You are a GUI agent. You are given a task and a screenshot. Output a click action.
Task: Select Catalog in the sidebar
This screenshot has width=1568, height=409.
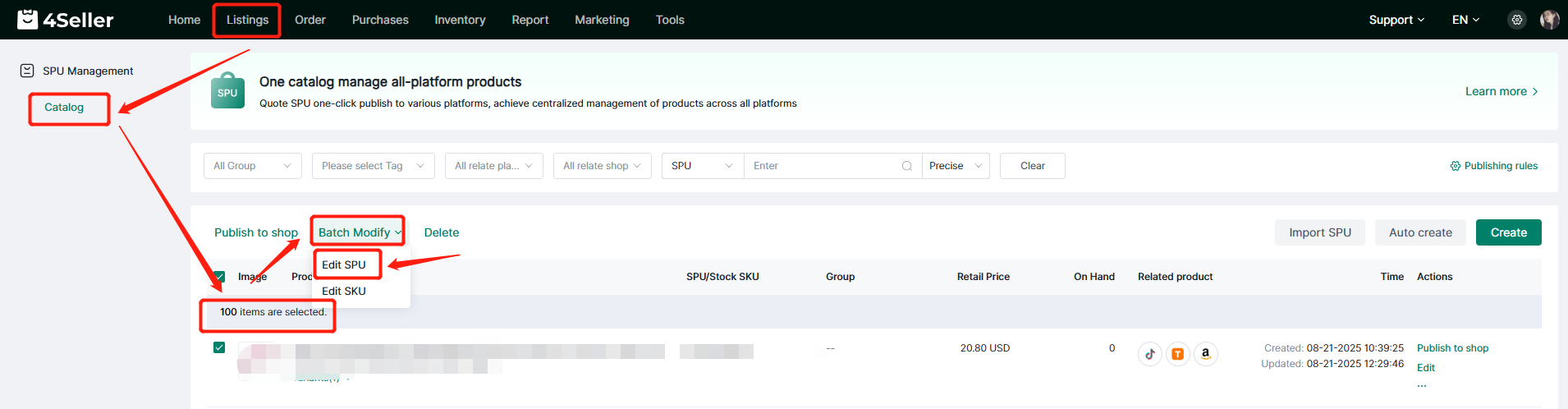click(64, 108)
